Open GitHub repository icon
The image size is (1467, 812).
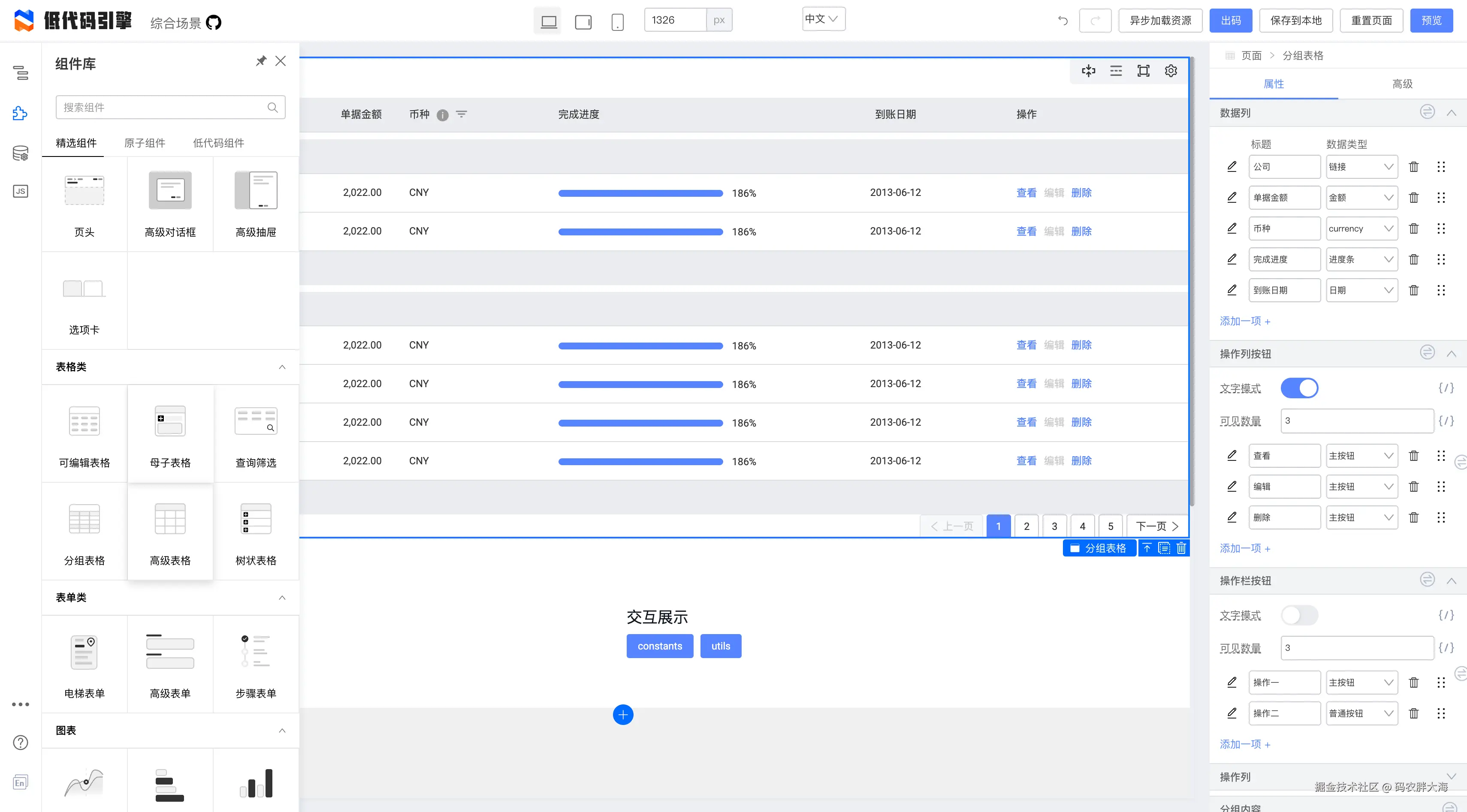214,23
